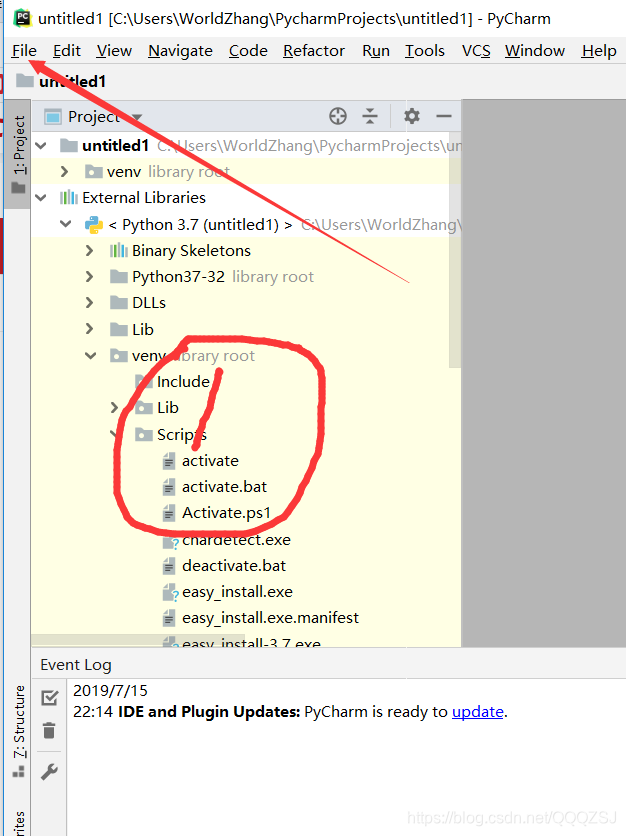Open the Refactor menu

314,51
